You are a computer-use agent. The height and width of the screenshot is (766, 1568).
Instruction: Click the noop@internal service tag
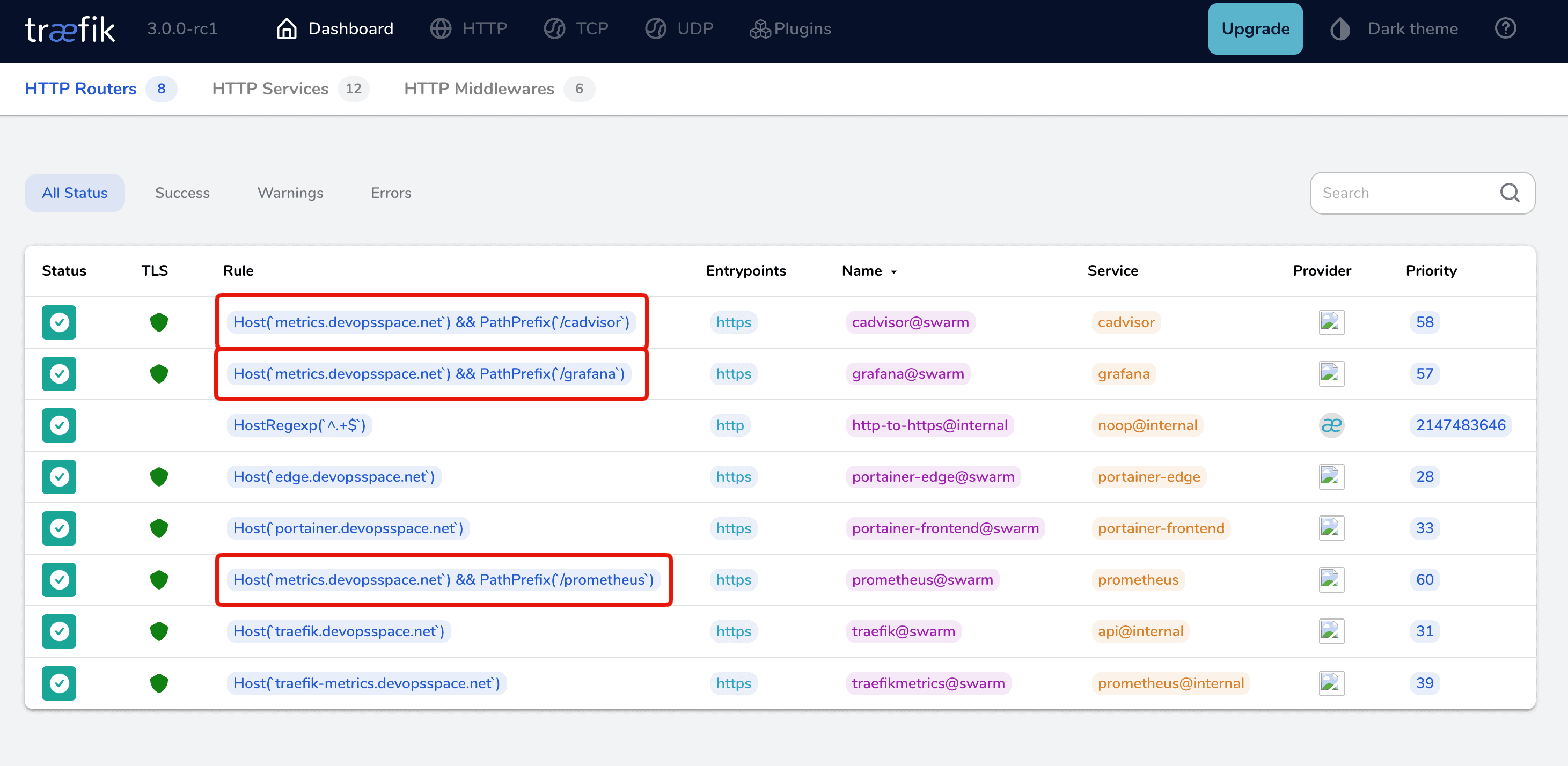coord(1147,425)
